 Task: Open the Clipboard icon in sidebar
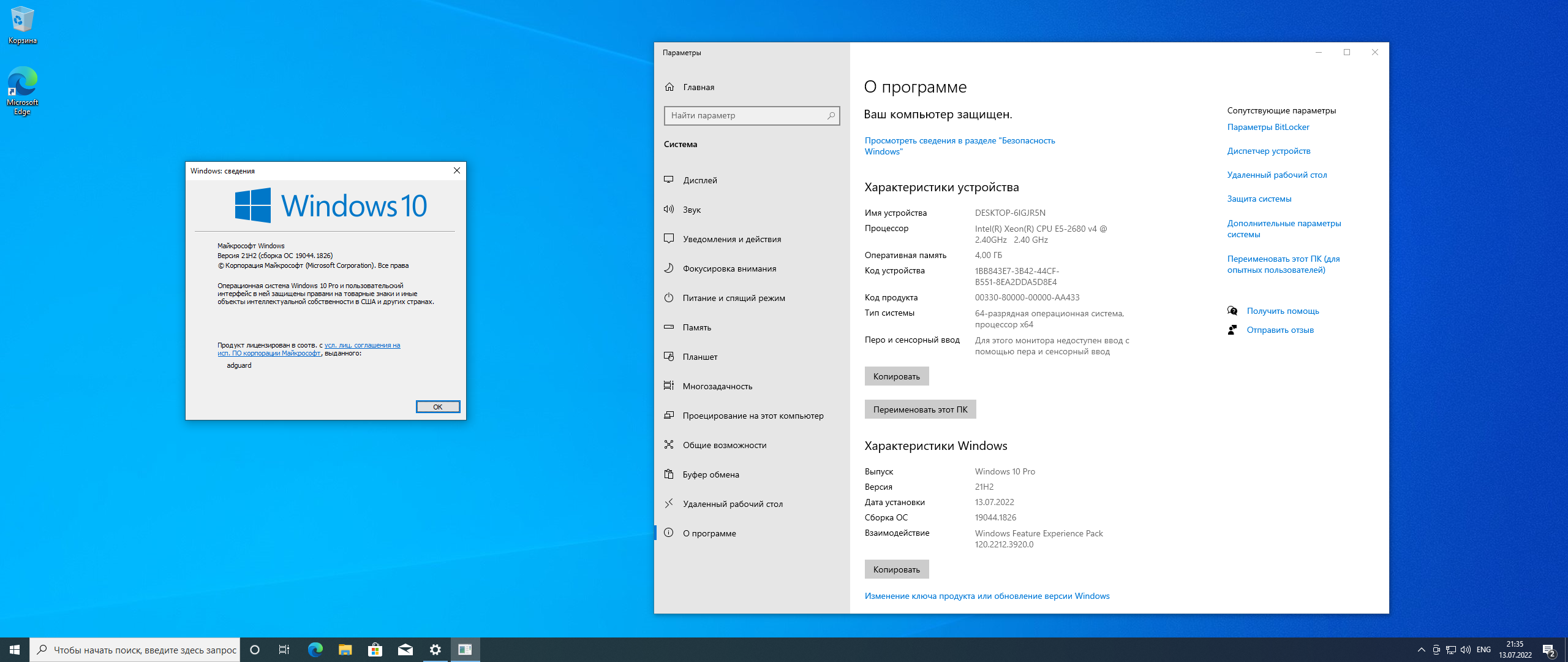669,474
